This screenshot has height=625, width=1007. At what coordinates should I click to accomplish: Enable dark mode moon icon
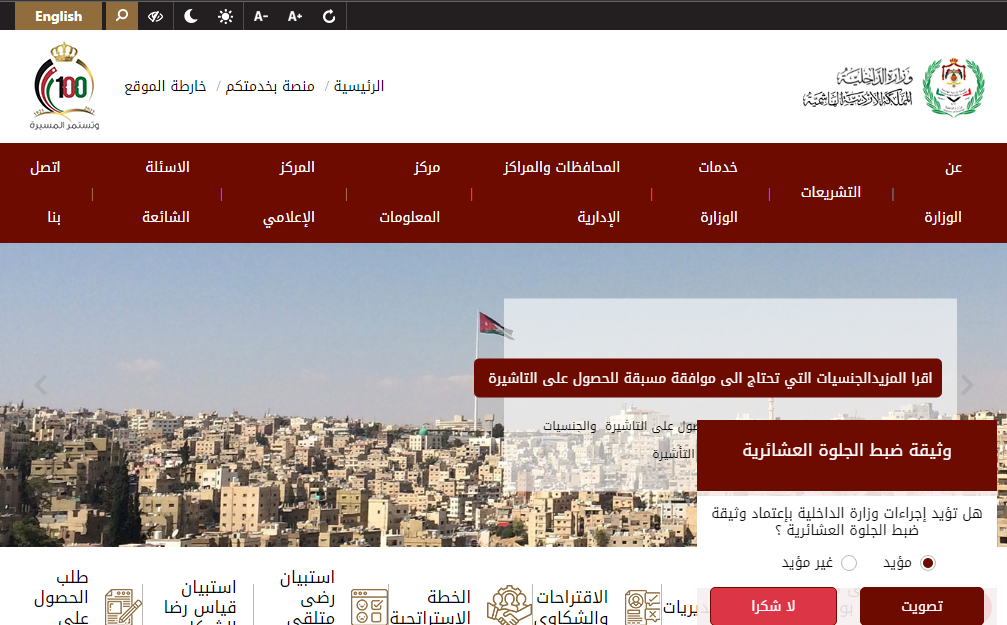click(x=190, y=16)
